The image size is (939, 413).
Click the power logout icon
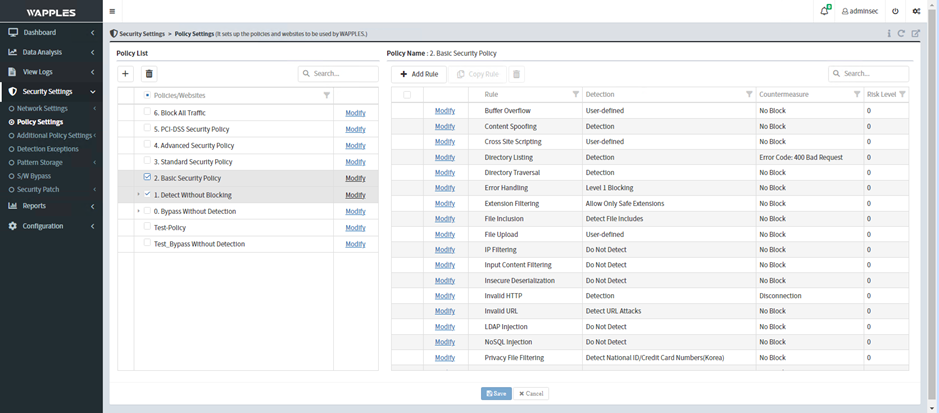pos(895,11)
